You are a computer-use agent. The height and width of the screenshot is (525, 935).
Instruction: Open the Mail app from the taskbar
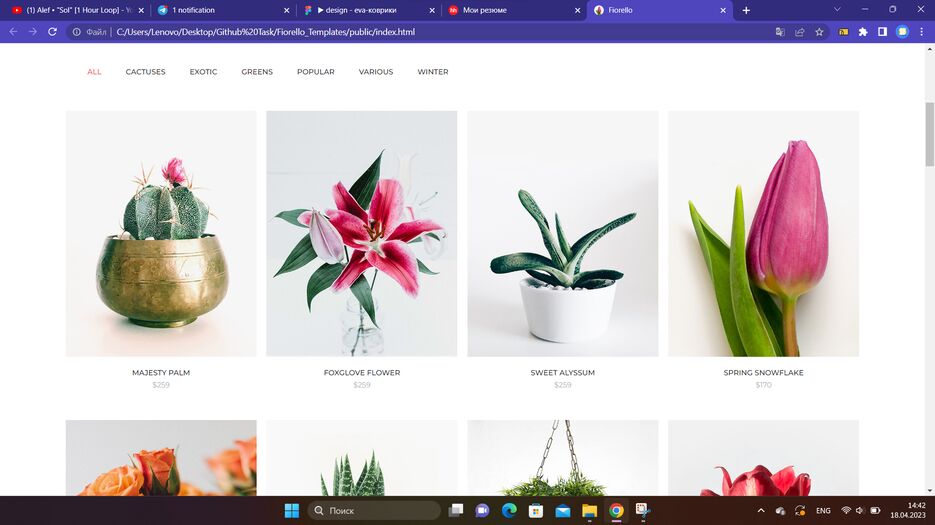pos(563,511)
